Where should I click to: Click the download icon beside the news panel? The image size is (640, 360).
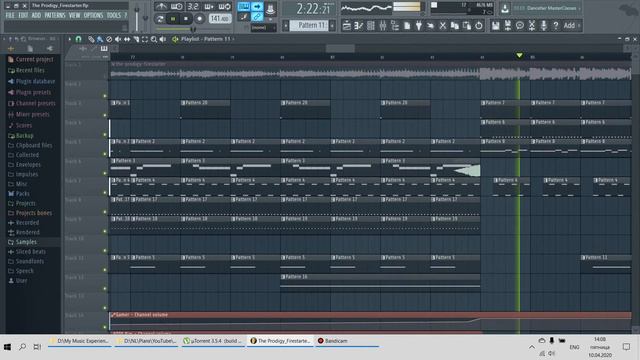point(505,8)
